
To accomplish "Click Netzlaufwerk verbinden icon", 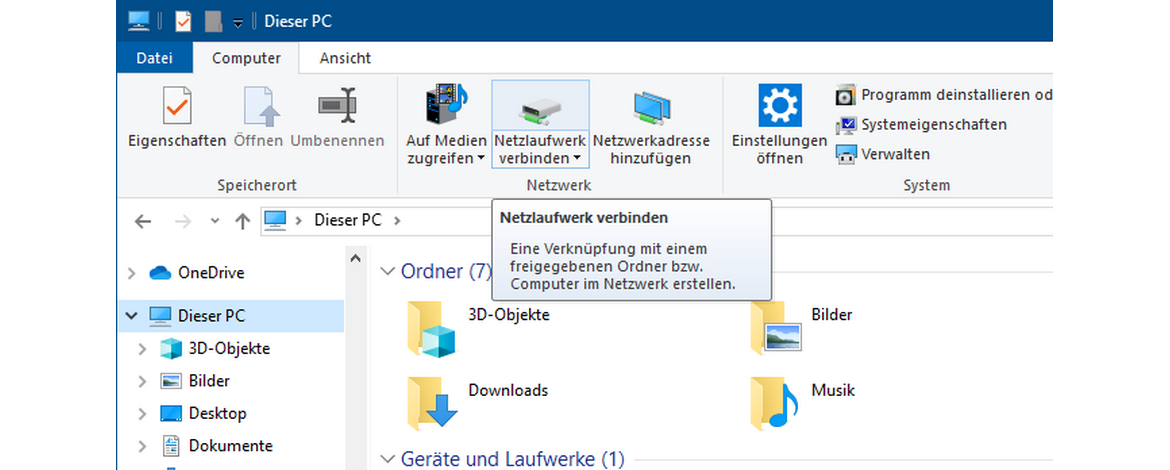I will 540,106.
